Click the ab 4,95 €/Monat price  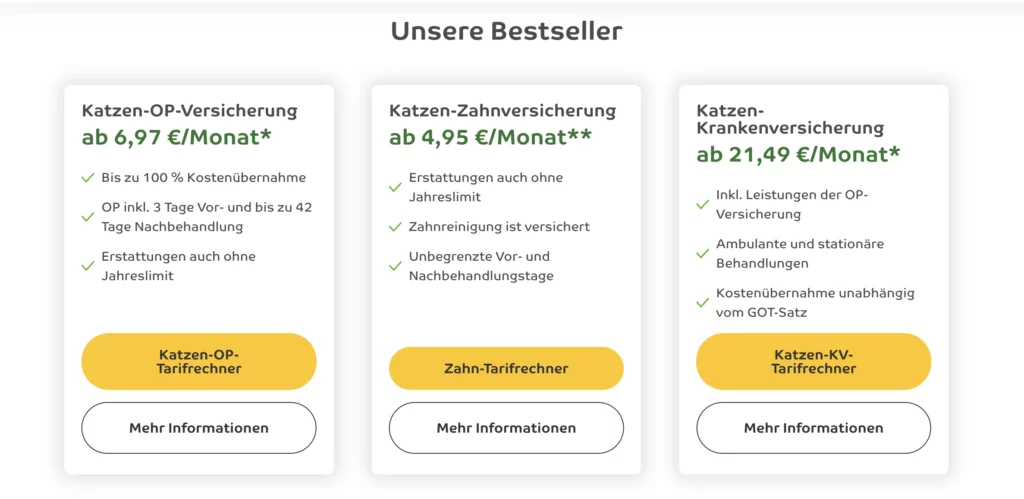490,137
